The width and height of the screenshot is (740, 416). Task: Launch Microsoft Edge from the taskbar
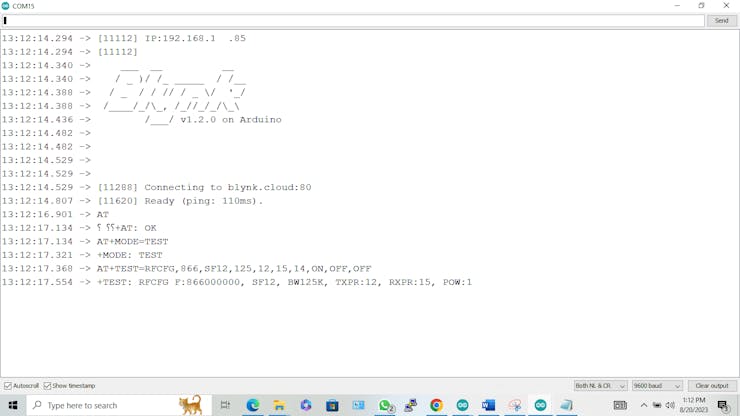253,405
